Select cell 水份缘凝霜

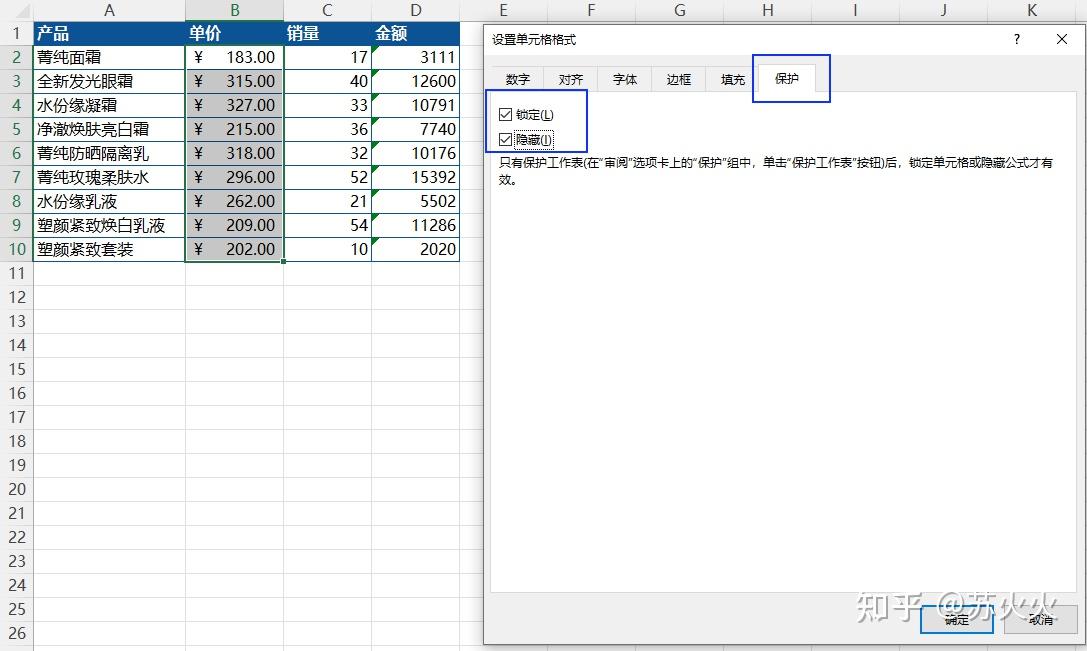(x=109, y=105)
